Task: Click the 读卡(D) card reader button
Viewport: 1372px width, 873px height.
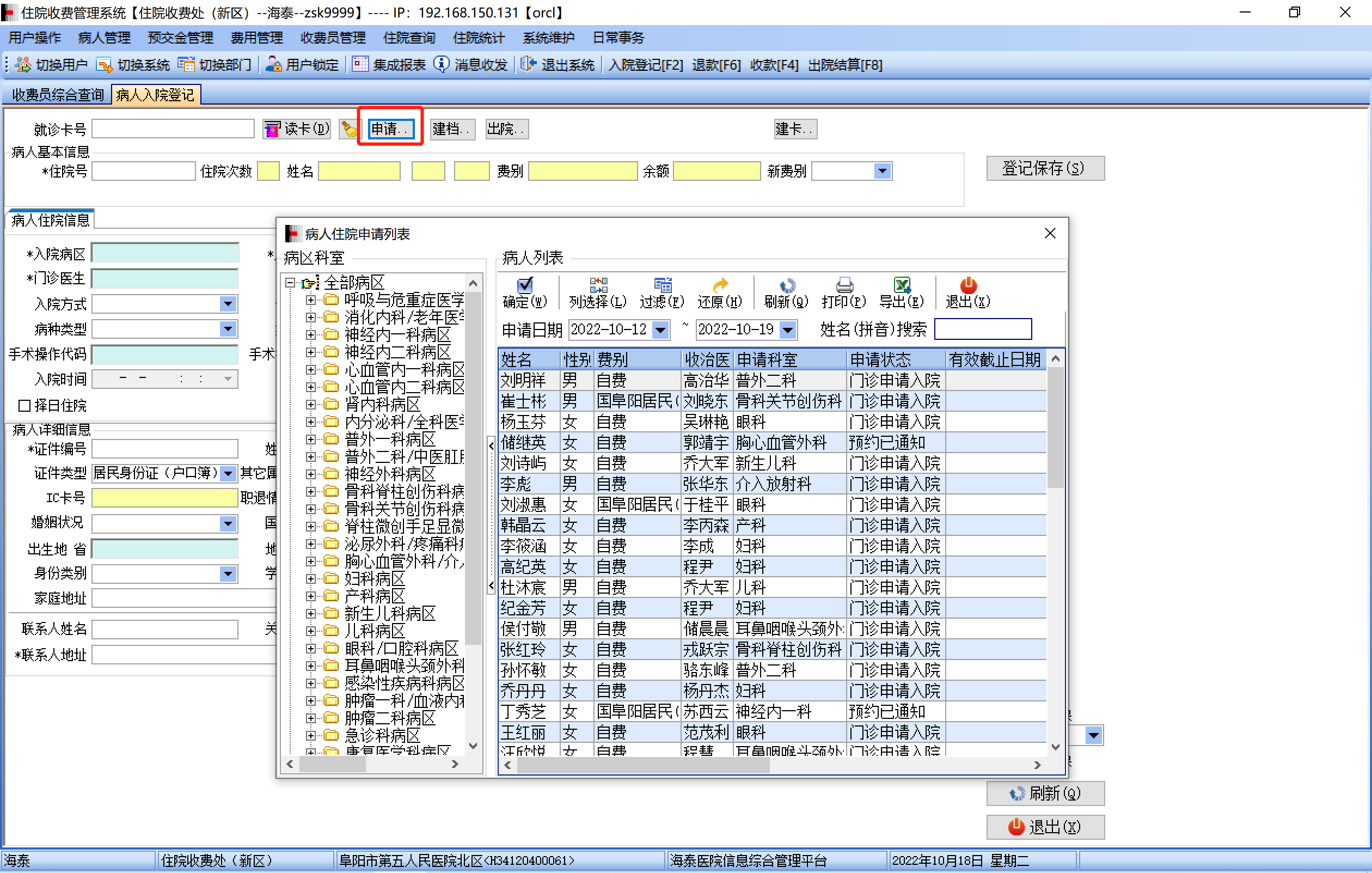Action: (x=297, y=130)
